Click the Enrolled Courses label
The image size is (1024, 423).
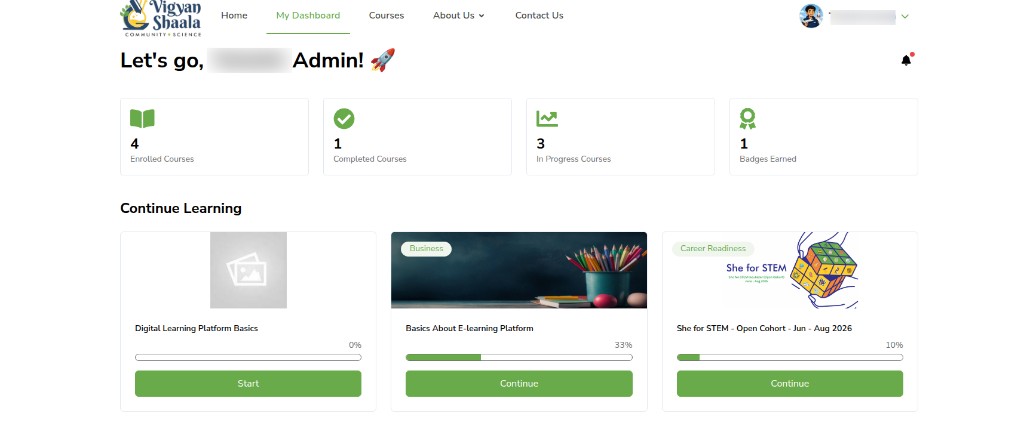pyautogui.click(x=162, y=159)
